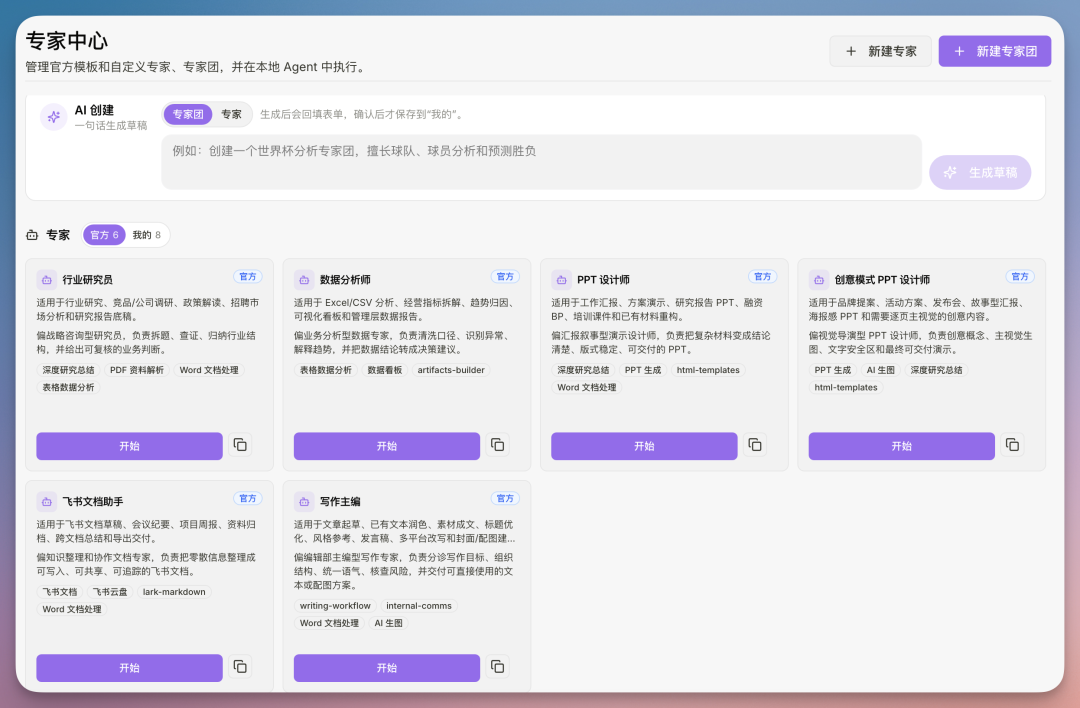Click the robot avatar icon of 飞书文档助手

coord(46,501)
